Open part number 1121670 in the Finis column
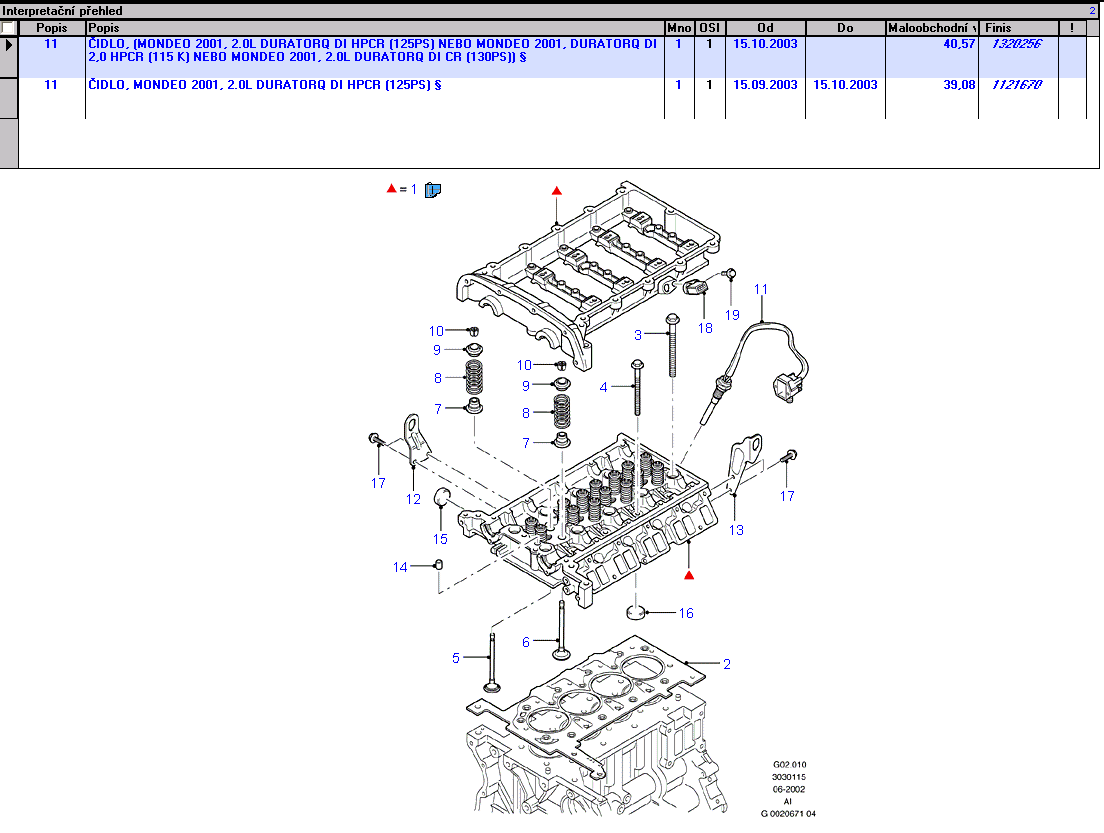 coord(1016,85)
